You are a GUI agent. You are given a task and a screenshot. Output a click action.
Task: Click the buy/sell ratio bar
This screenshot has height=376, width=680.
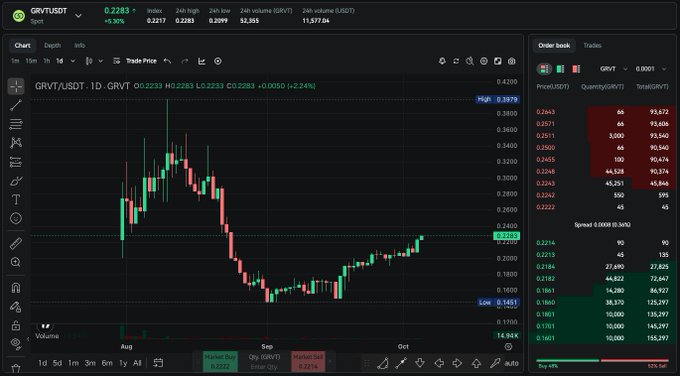tap(602, 360)
